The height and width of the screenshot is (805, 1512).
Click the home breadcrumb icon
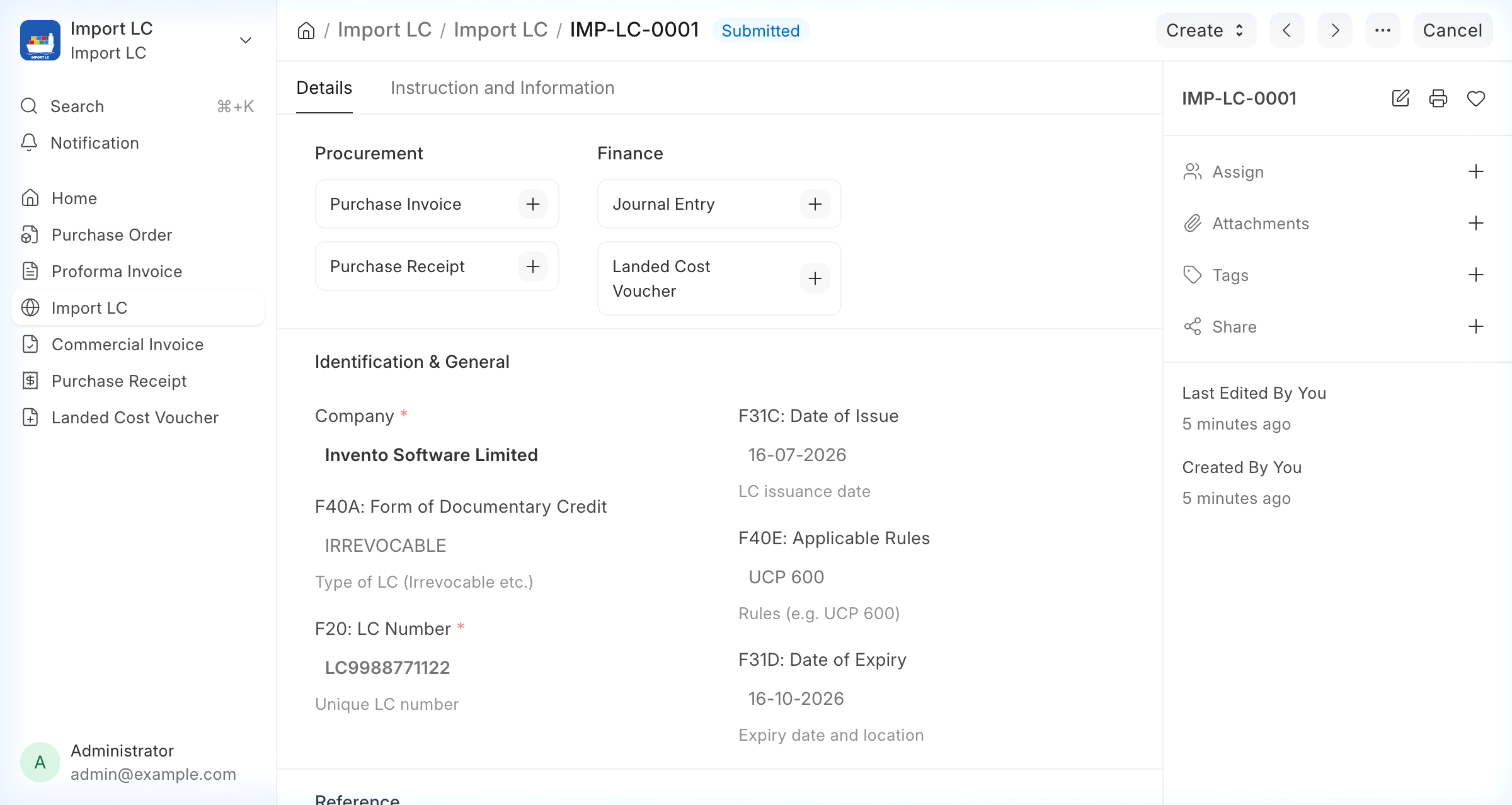point(306,30)
